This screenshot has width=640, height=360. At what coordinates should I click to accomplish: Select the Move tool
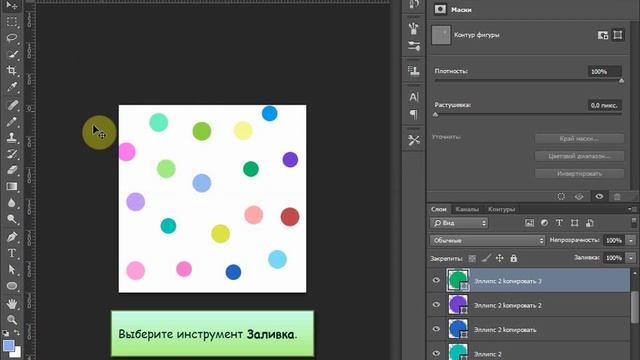pos(12,6)
